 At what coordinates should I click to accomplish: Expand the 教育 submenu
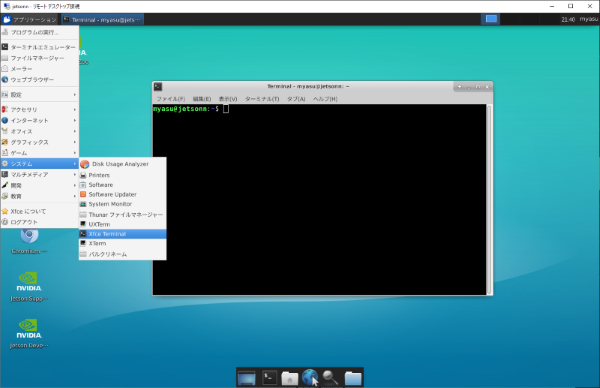pos(40,196)
